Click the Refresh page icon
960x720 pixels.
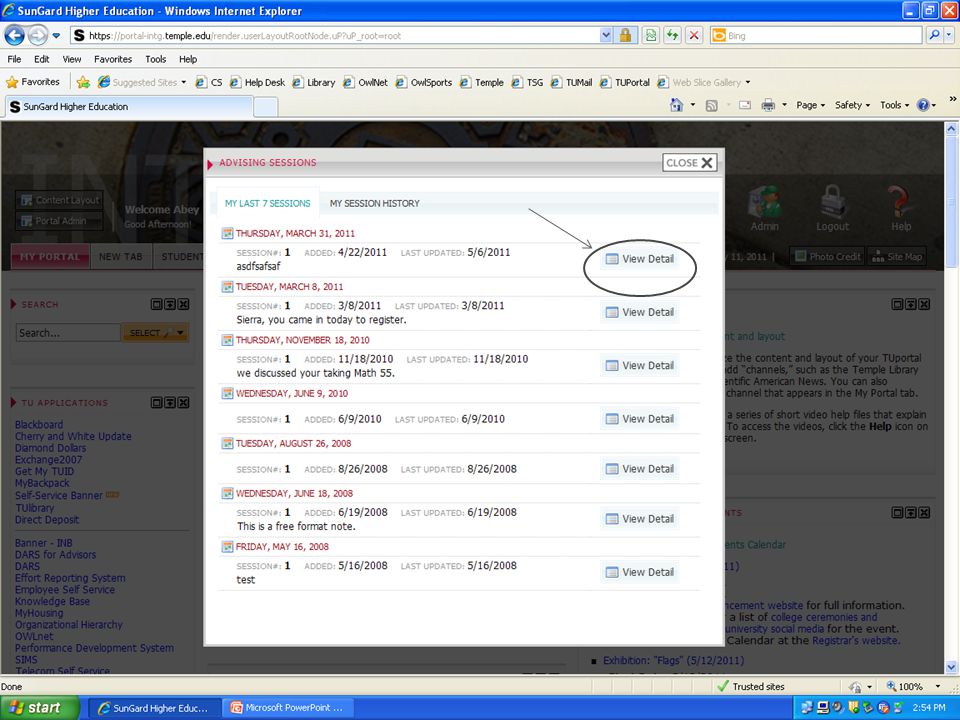coord(672,36)
